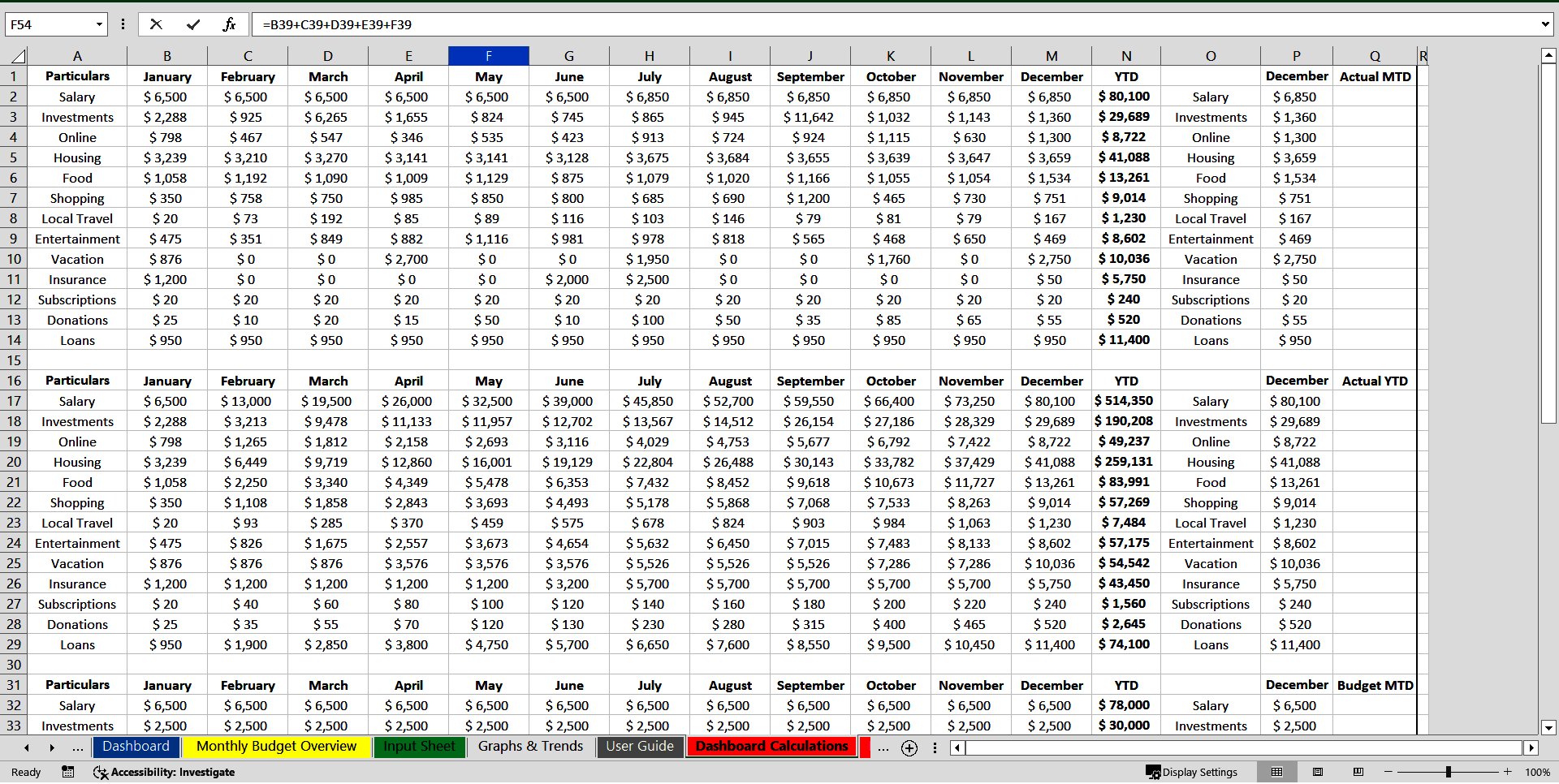This screenshot has height=784, width=1559.
Task: Select row 29 Loans label
Action: point(77,644)
